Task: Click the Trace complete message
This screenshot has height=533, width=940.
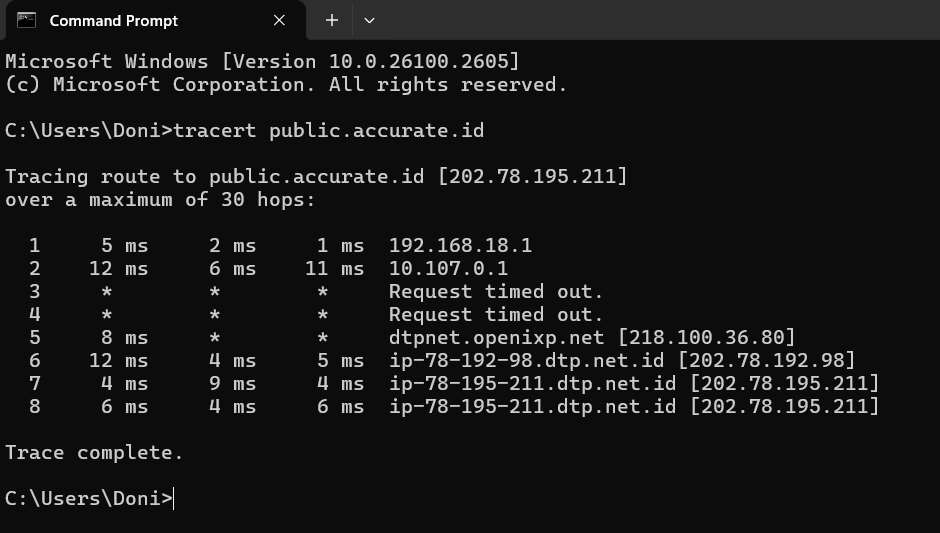Action: [94, 452]
